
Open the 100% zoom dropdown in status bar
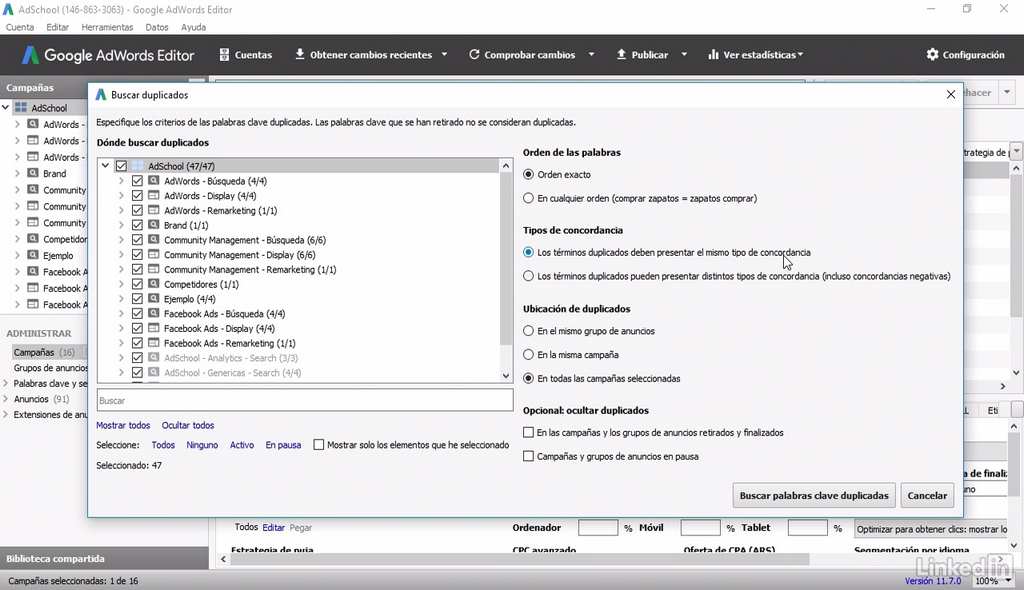[1008, 581]
